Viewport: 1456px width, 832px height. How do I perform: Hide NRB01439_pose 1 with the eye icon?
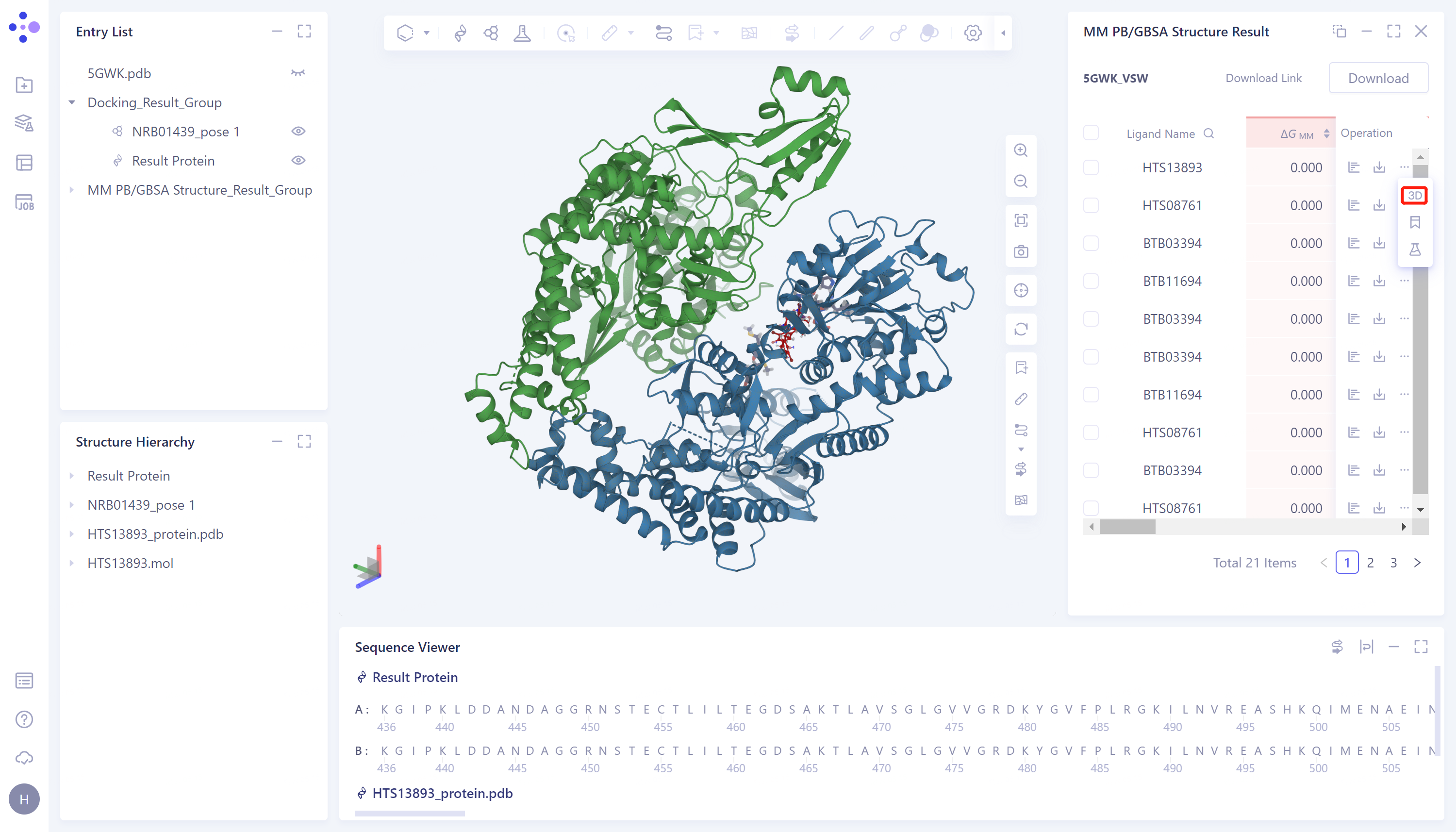tap(298, 132)
